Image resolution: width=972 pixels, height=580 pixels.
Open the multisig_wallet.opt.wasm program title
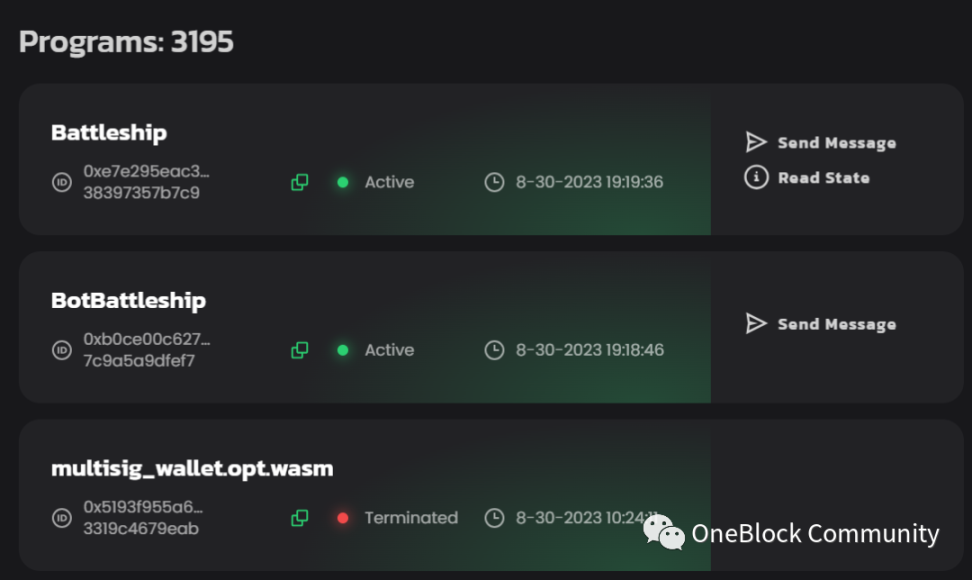click(x=192, y=468)
